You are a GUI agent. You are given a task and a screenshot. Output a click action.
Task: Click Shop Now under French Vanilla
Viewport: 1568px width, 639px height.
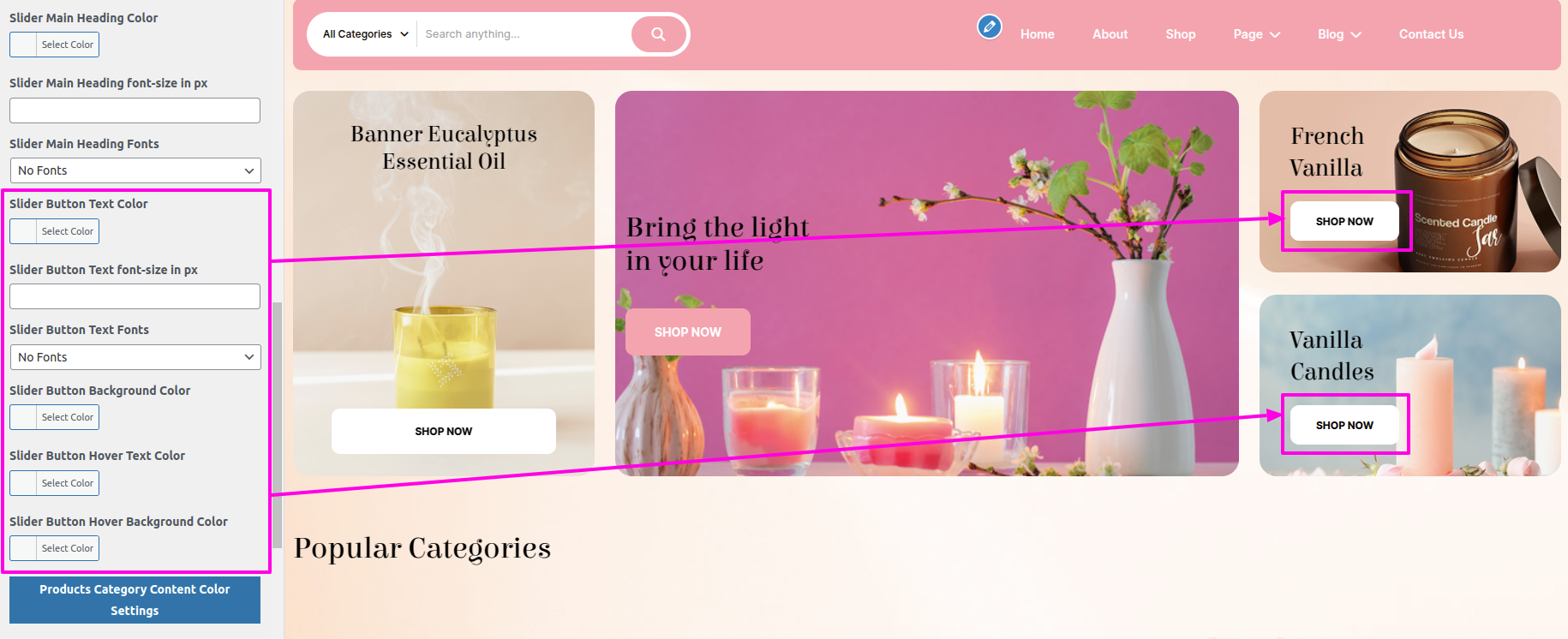tap(1344, 221)
